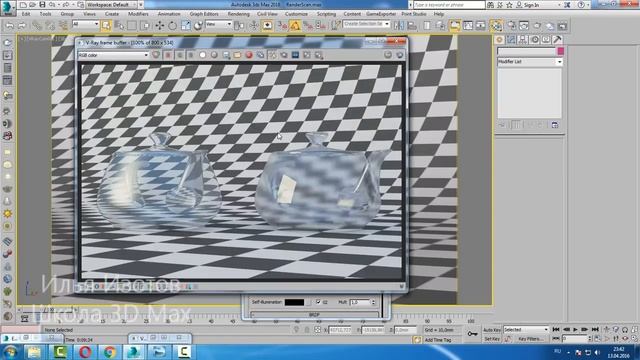Select the Move tool in main toolbar
Screen dimensions: 640x360
[160, 26]
